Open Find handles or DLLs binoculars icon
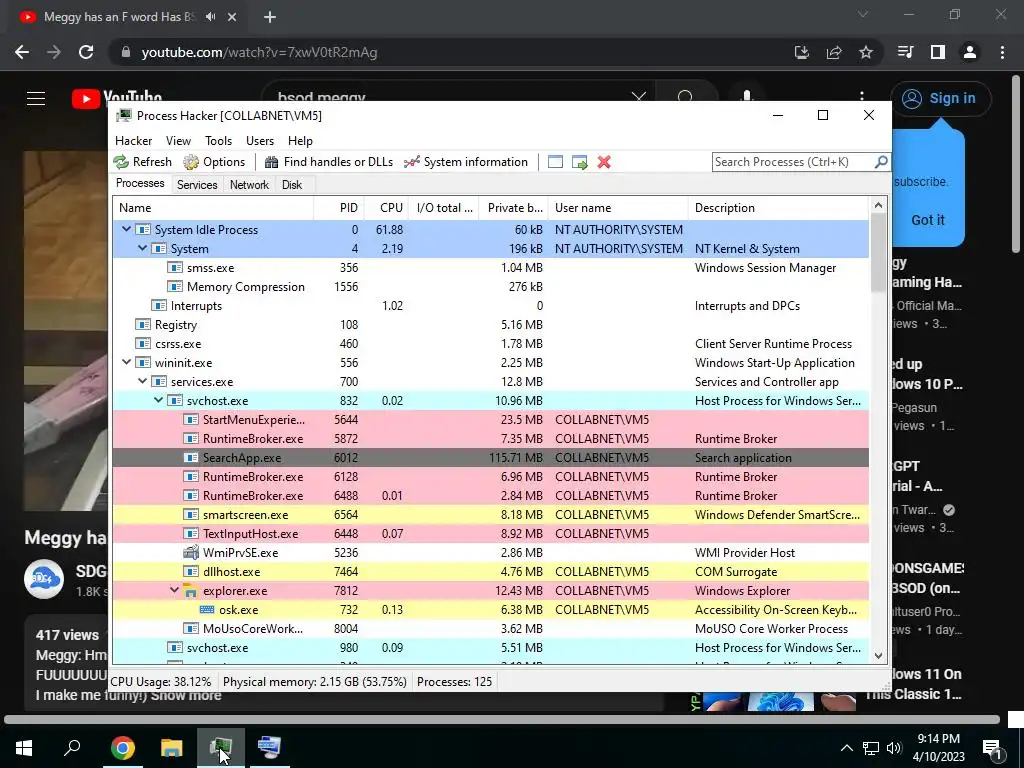The width and height of the screenshot is (1024, 768). [271, 162]
